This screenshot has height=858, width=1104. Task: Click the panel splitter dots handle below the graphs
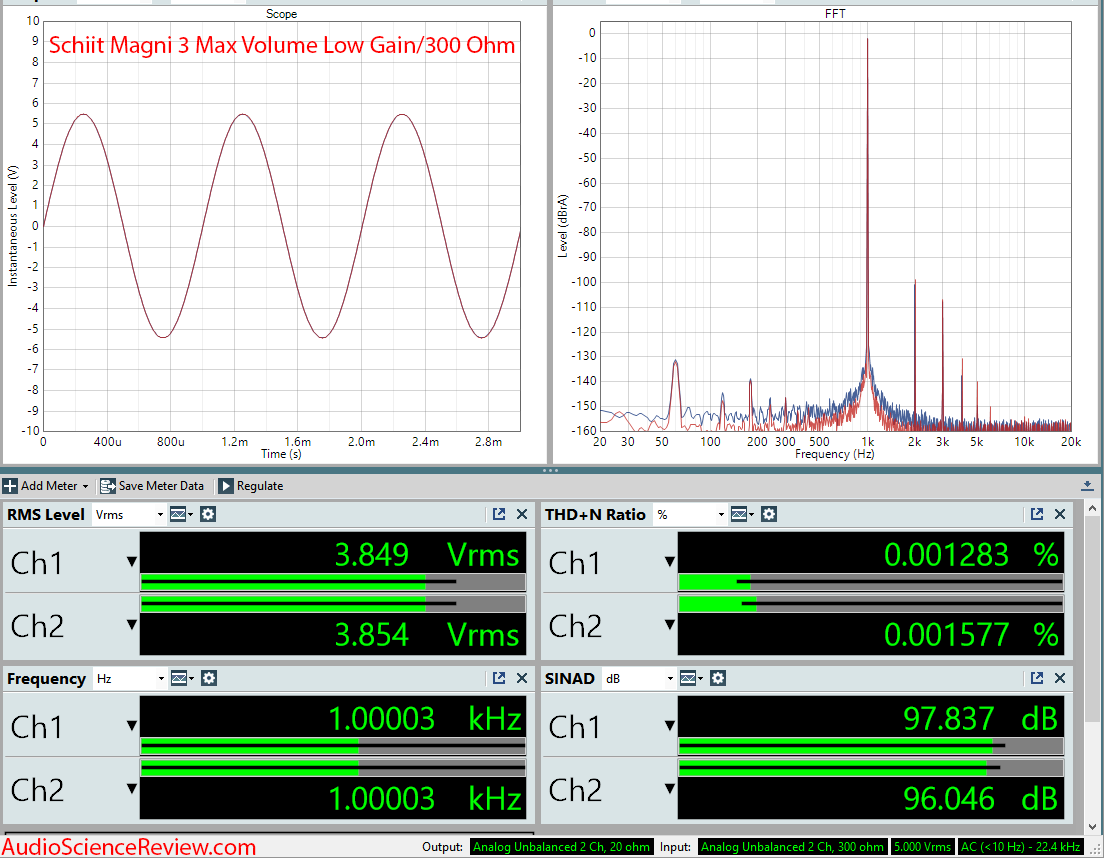pos(551,470)
